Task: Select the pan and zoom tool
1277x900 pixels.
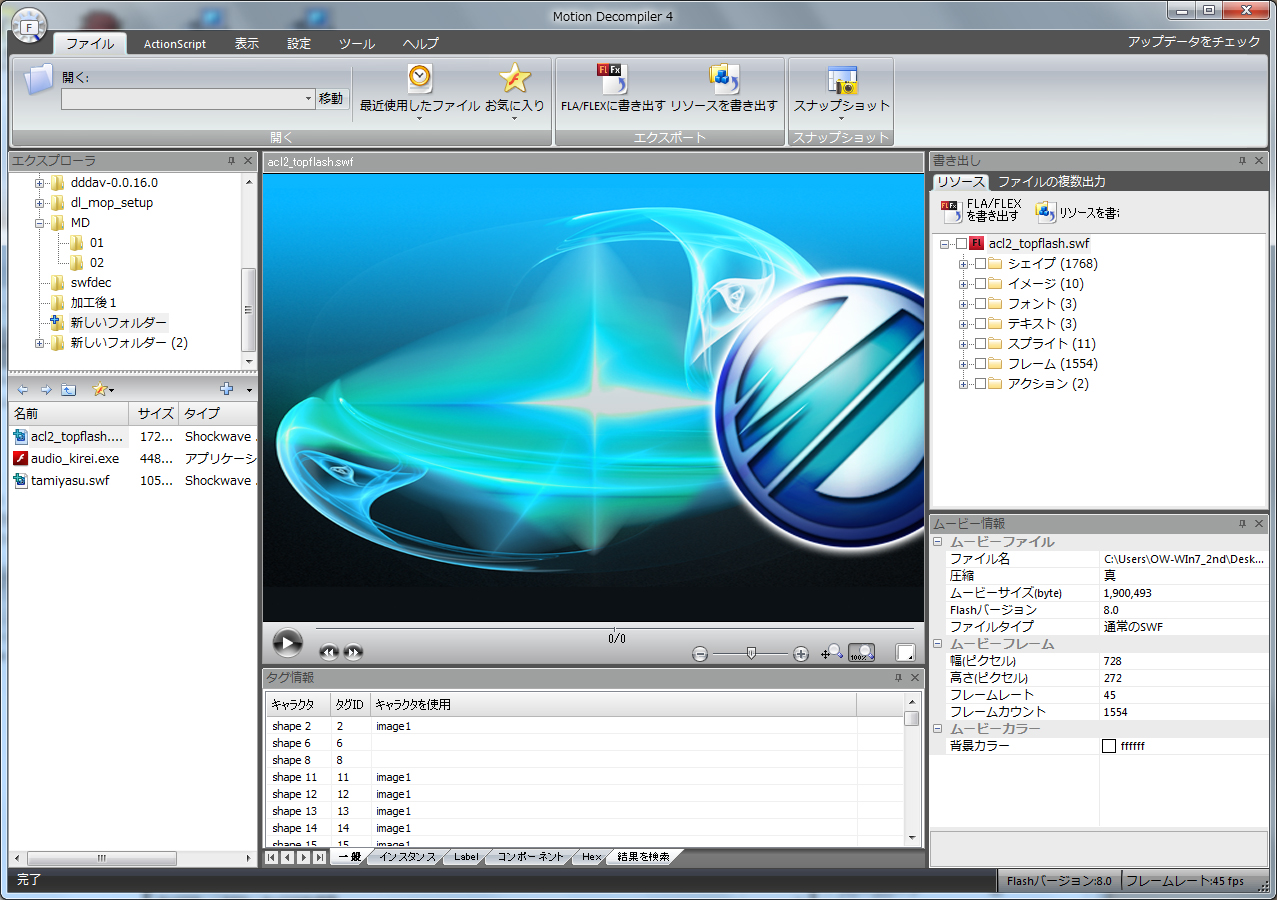Action: click(x=832, y=652)
